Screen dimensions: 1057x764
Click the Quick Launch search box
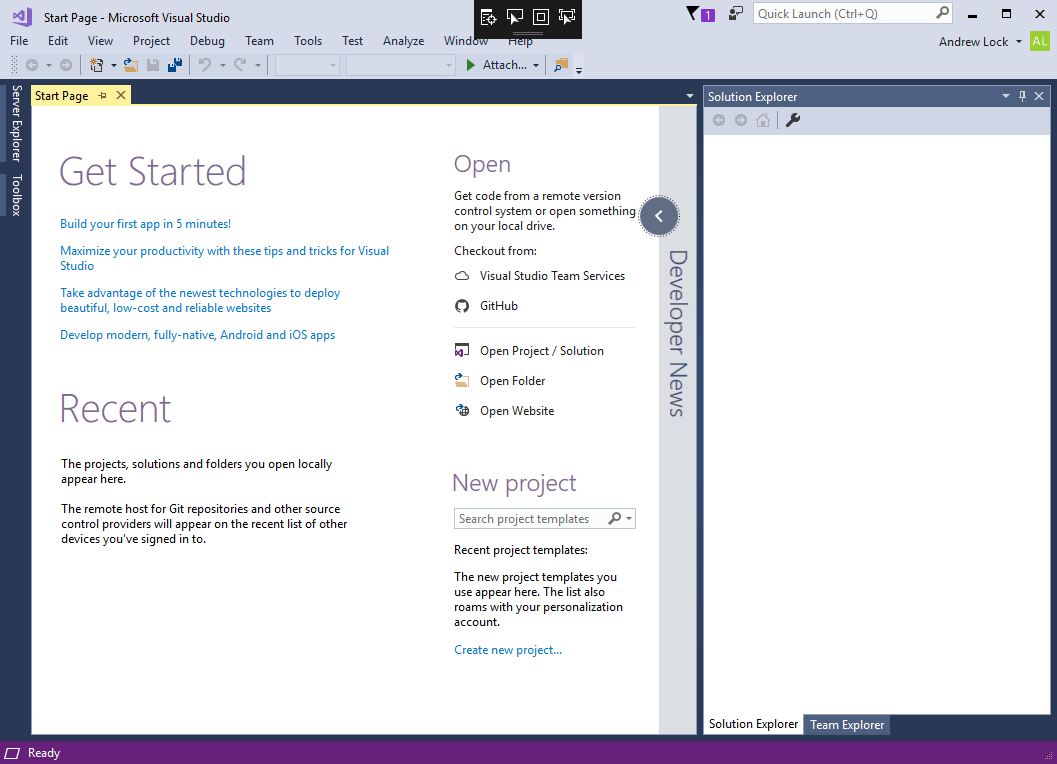tap(845, 13)
